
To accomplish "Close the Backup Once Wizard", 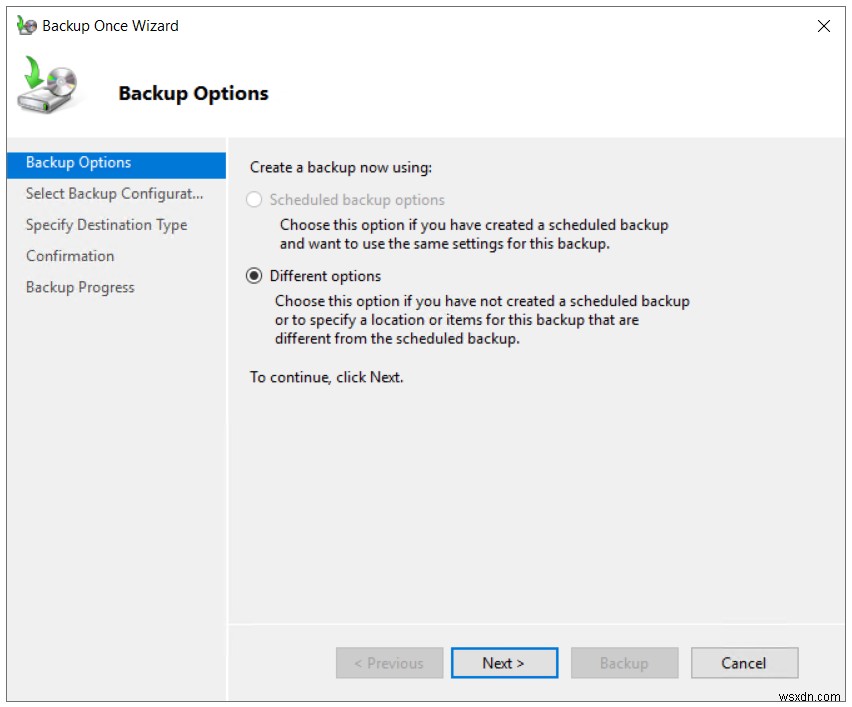I will 824,26.
